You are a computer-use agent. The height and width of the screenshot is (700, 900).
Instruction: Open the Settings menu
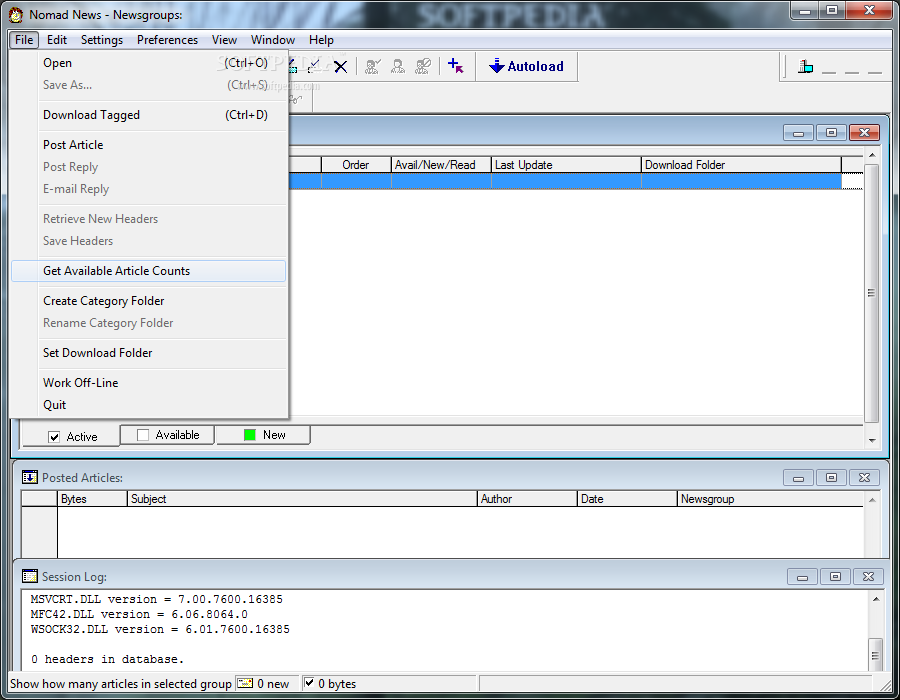102,40
